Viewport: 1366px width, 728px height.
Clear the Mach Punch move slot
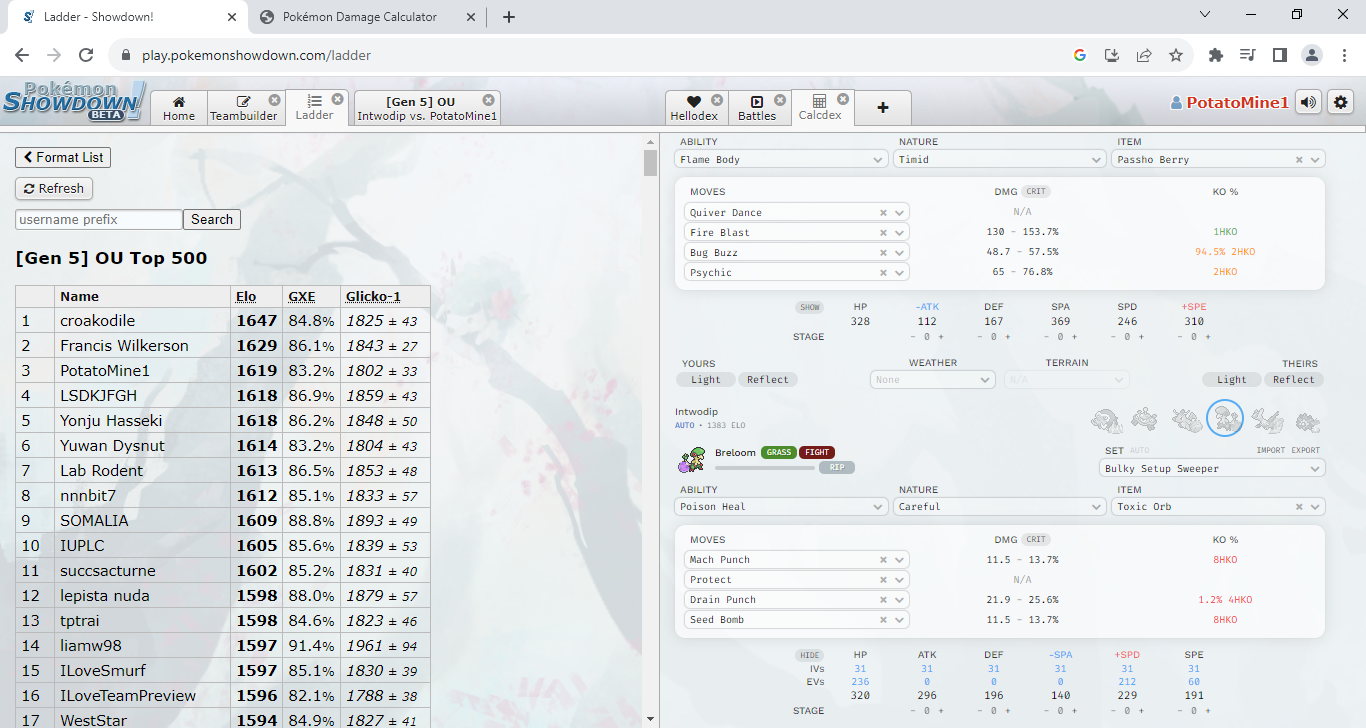883,560
